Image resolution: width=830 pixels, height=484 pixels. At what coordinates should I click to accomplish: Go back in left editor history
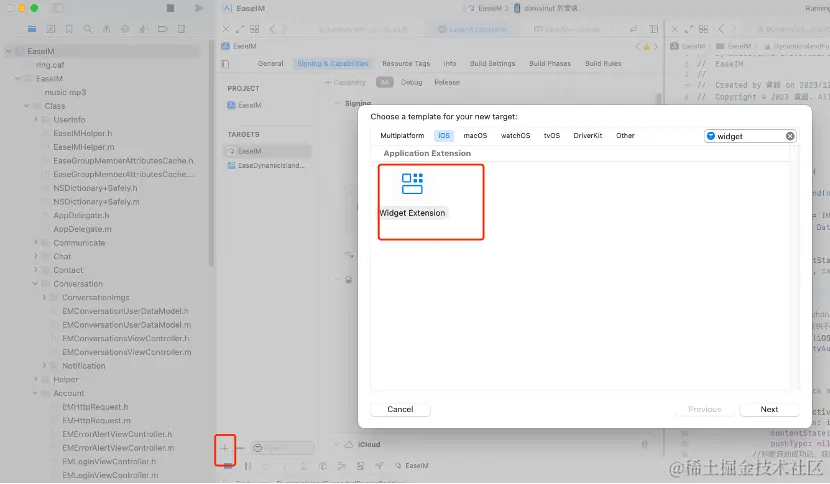pyautogui.click(x=272, y=29)
